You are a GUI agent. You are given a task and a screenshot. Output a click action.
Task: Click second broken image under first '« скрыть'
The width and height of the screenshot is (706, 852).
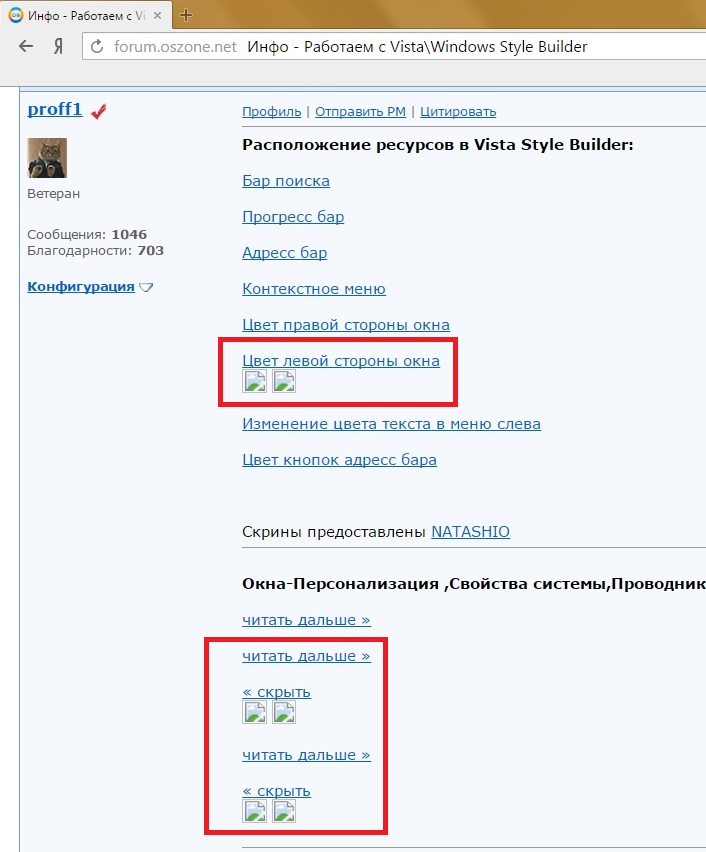(x=284, y=712)
